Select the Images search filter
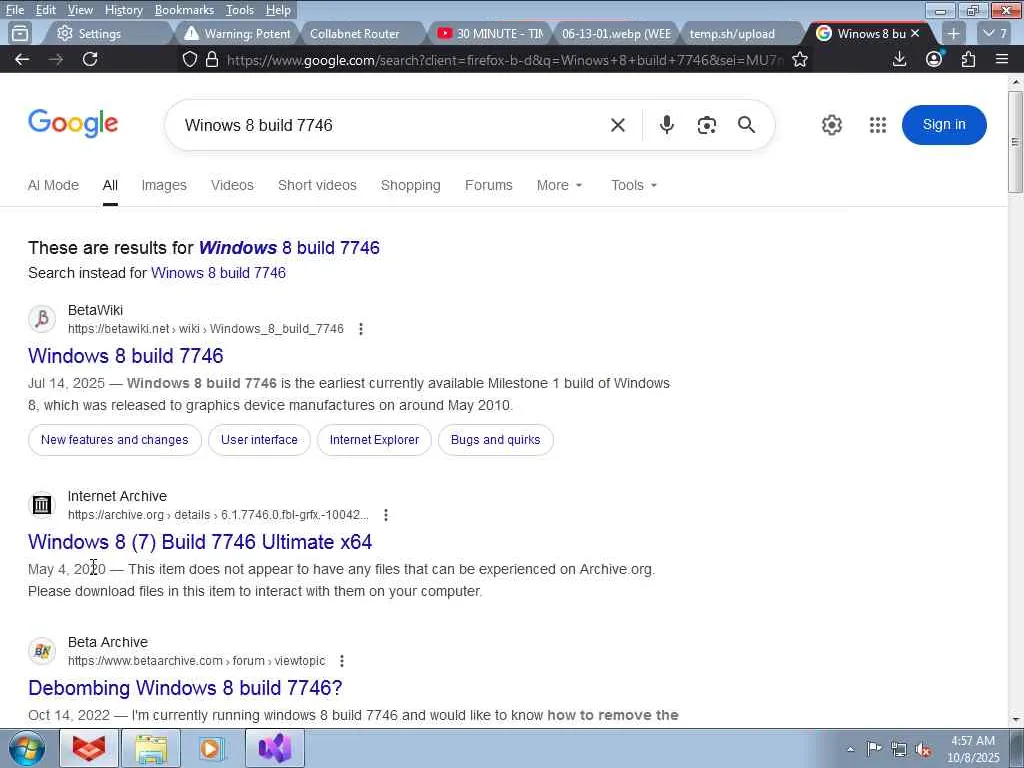 coord(164,185)
